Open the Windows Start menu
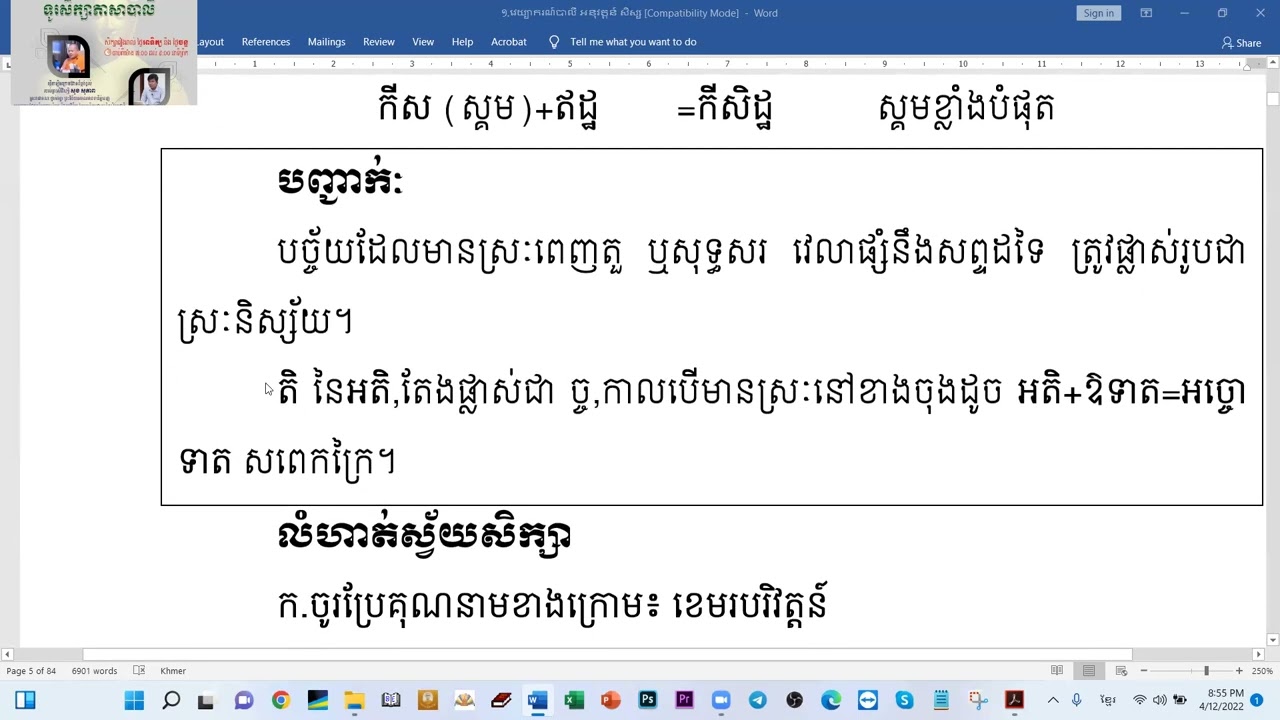Screen dimensions: 1280x720 (134, 700)
